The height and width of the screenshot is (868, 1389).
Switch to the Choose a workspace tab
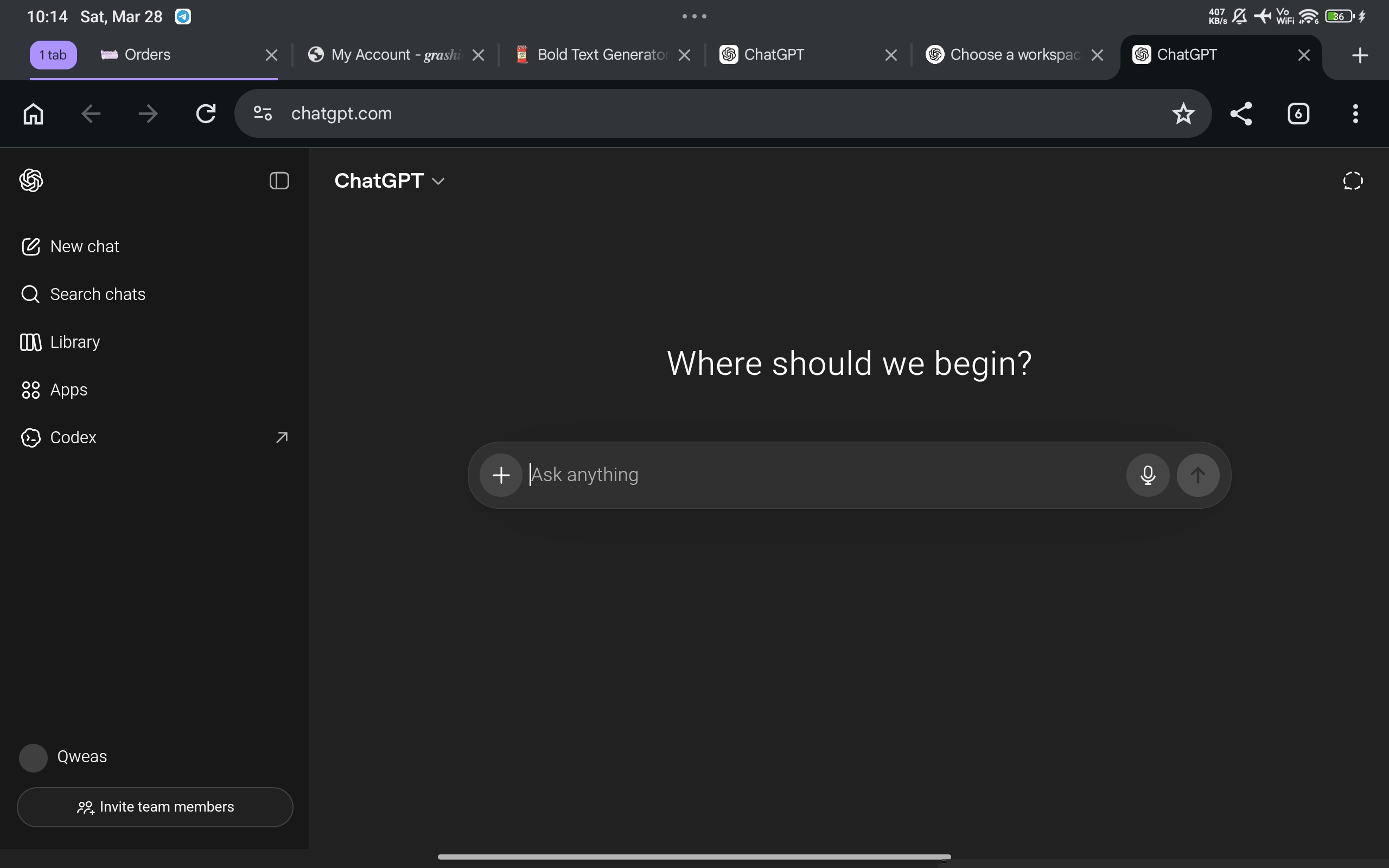coord(1010,55)
